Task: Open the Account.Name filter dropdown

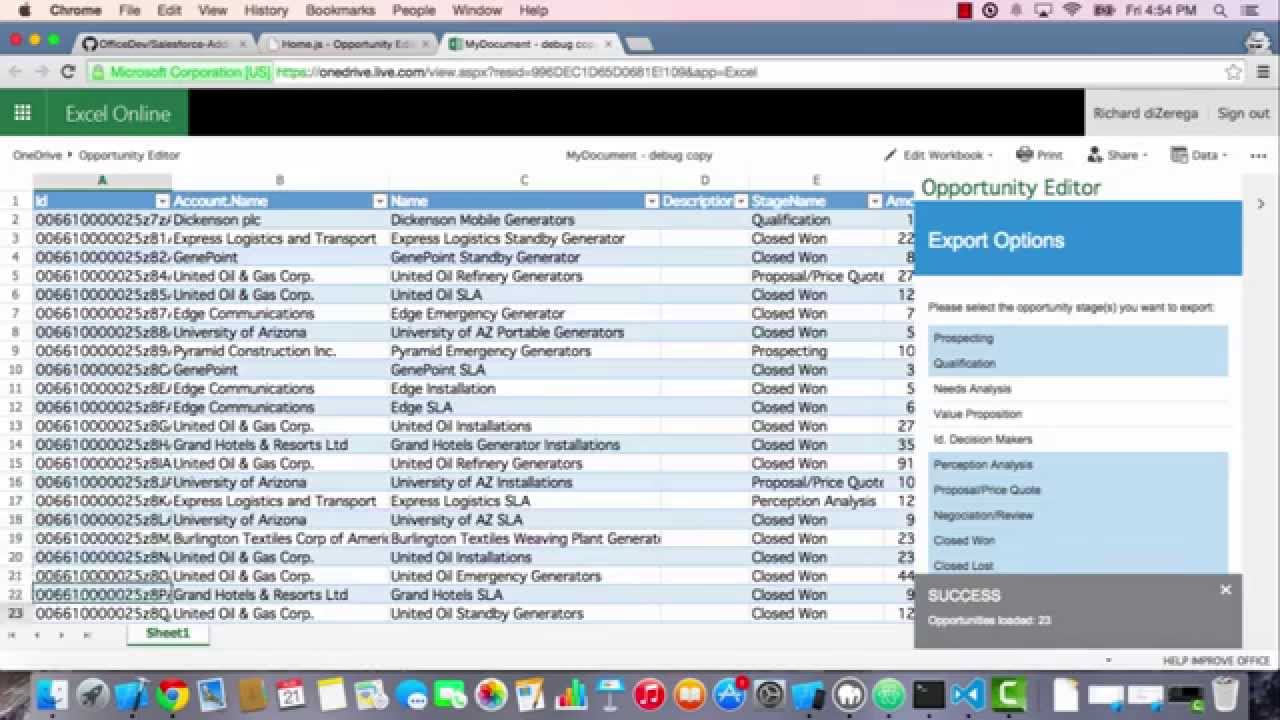Action: (379, 201)
